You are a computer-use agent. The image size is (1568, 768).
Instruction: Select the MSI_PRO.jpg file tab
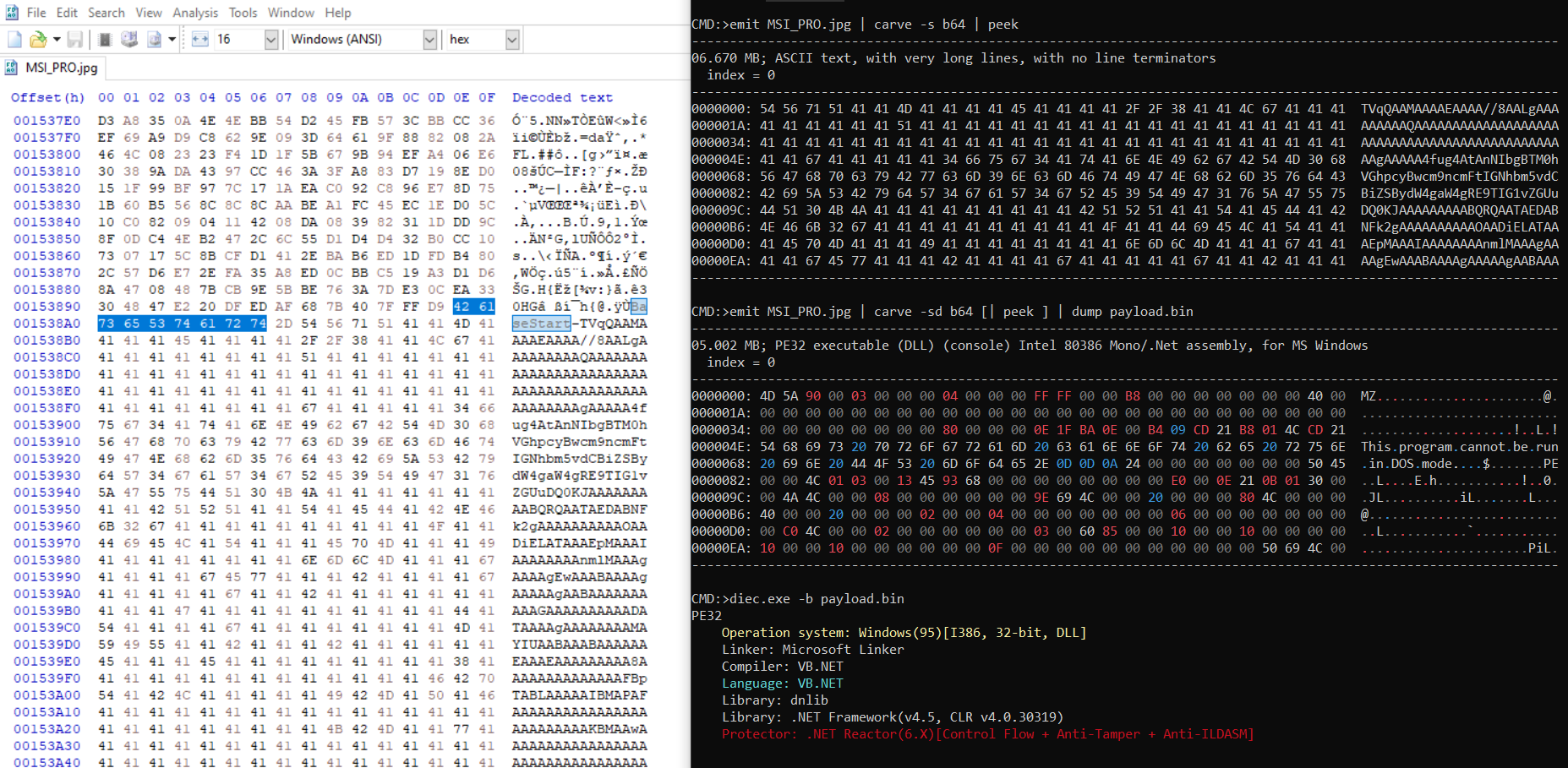pyautogui.click(x=52, y=68)
